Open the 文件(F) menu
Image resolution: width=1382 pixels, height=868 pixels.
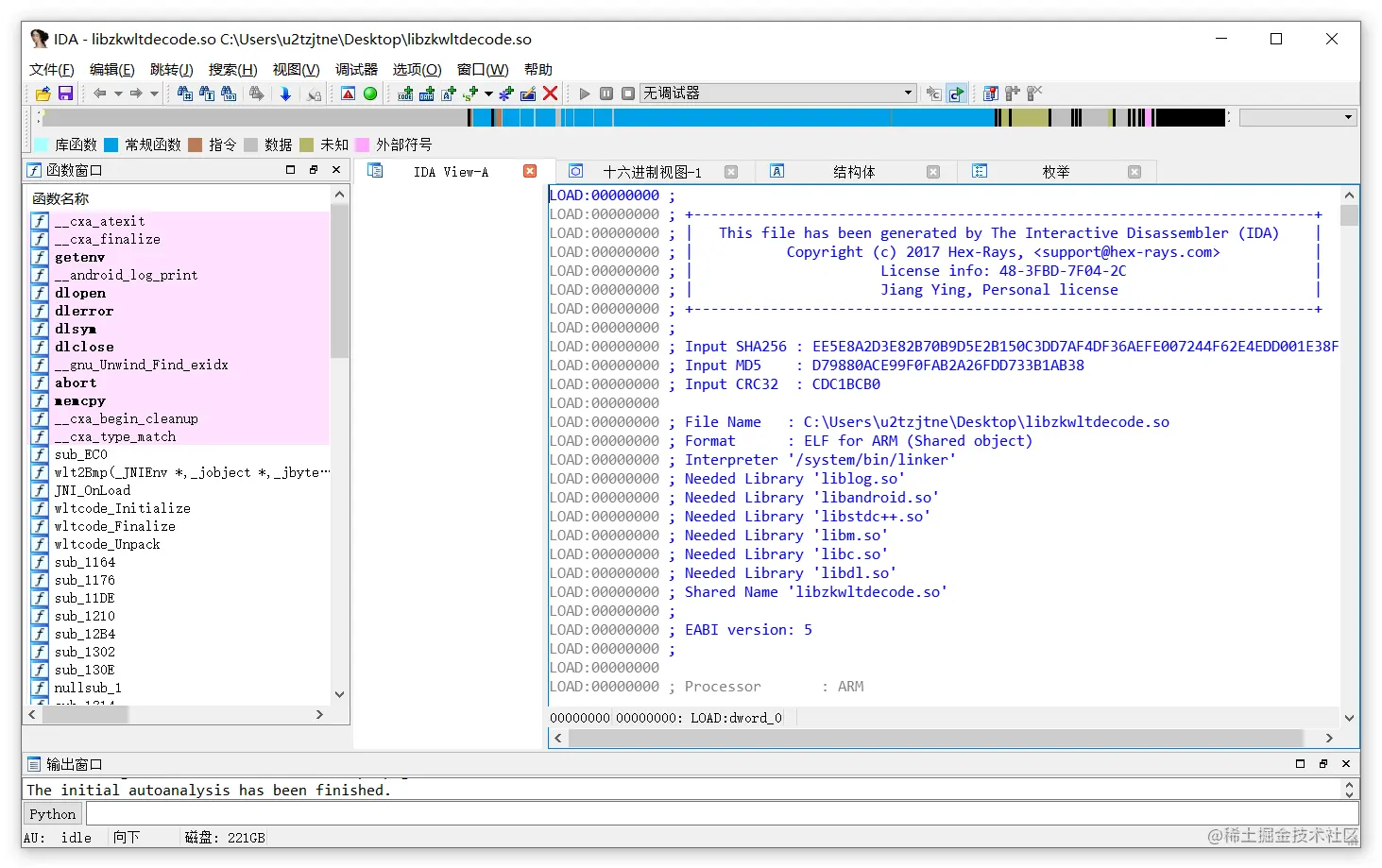click(51, 69)
